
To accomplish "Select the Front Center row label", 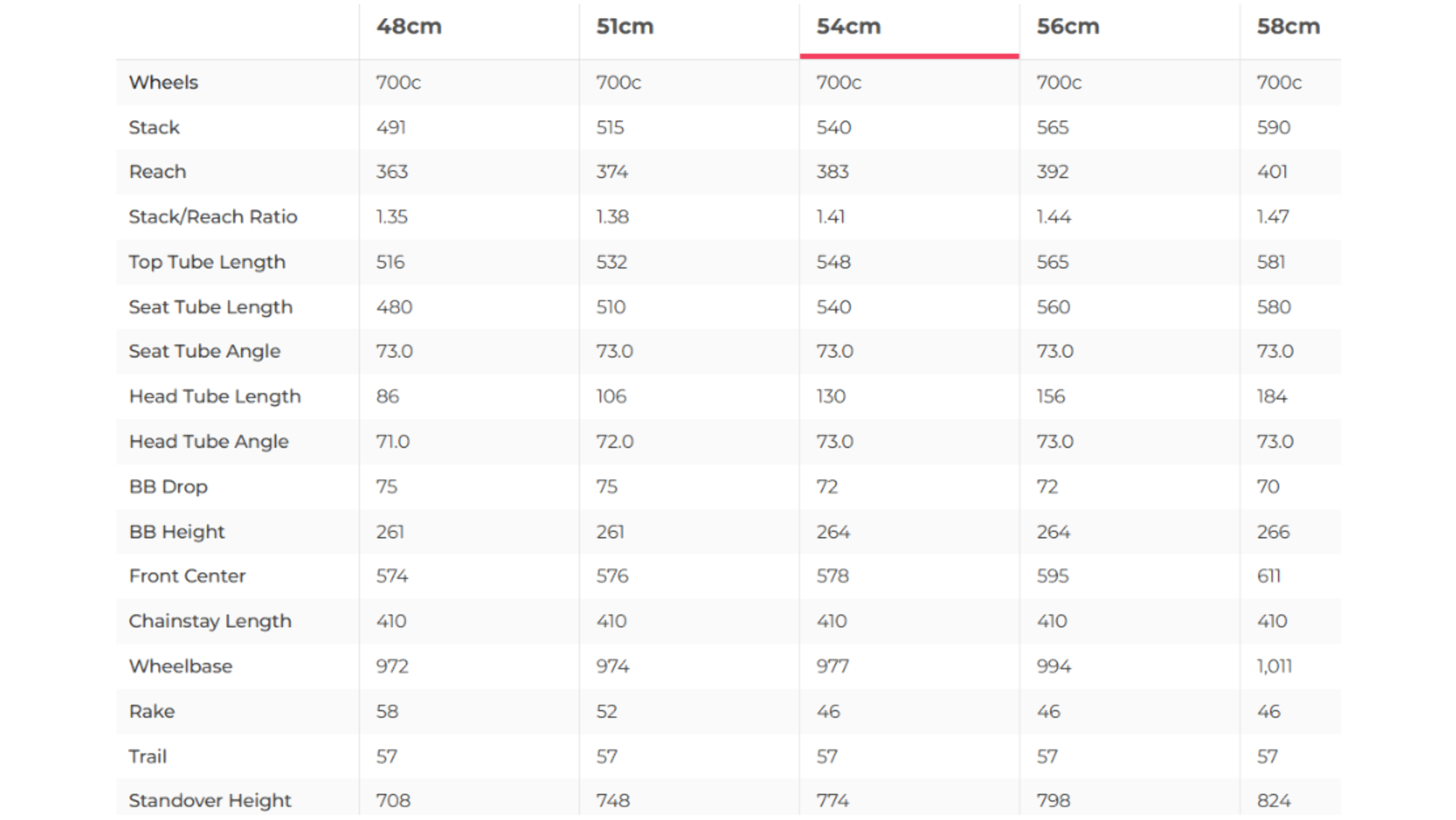I will [187, 576].
